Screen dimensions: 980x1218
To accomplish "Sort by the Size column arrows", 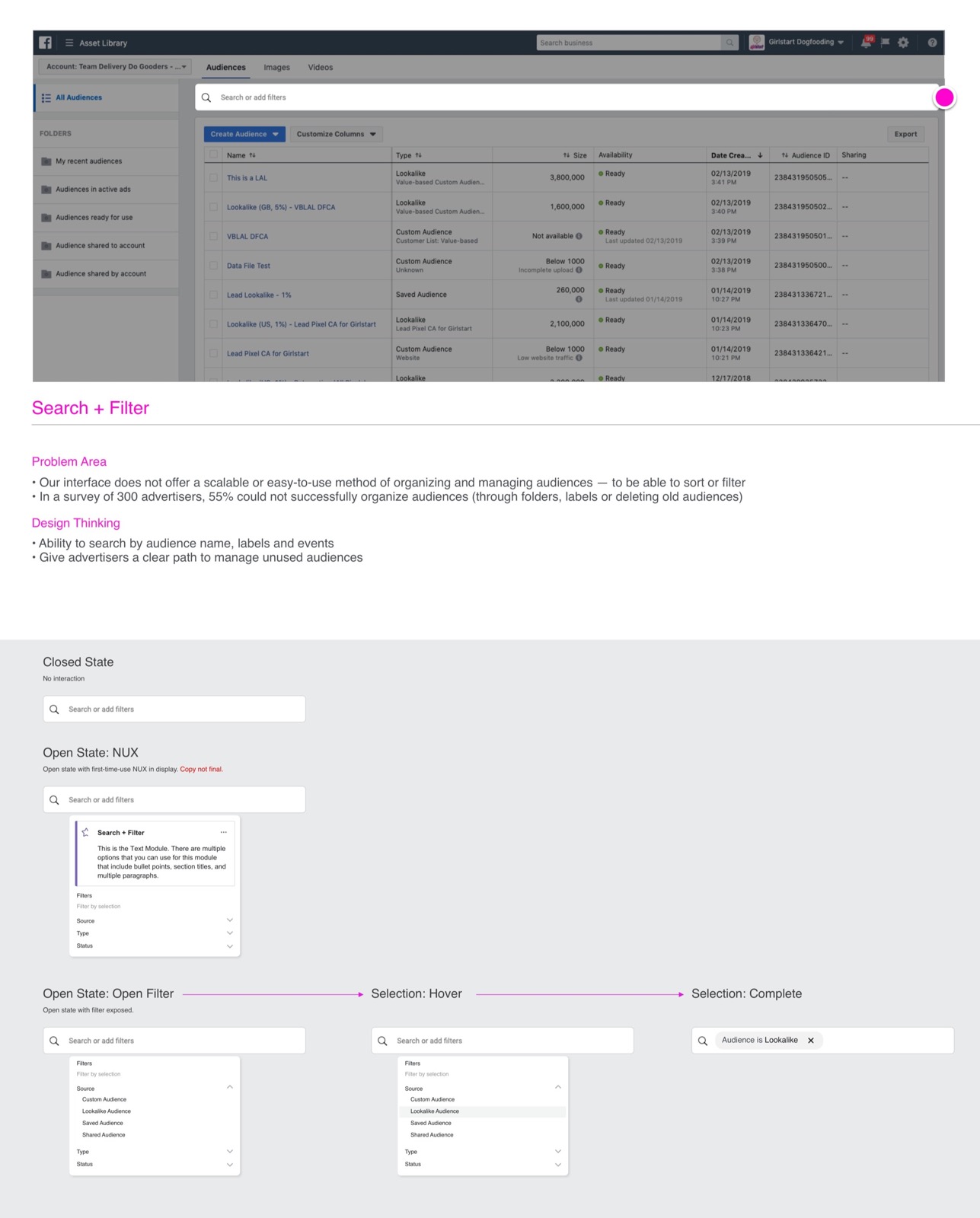I will click(x=567, y=155).
